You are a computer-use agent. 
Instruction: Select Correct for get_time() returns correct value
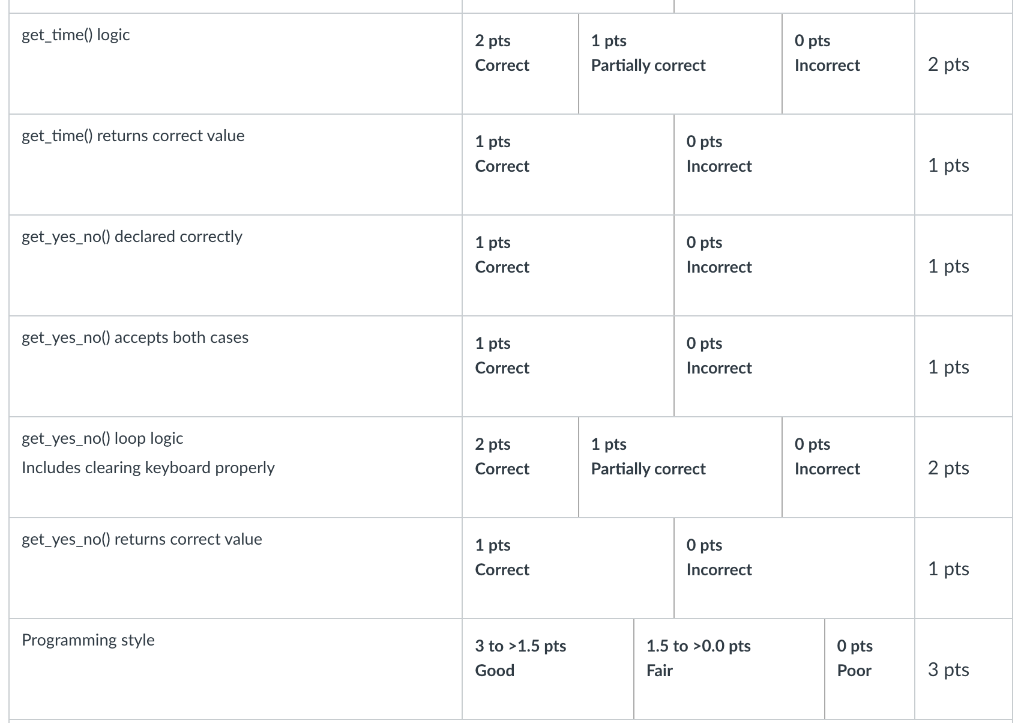click(502, 155)
